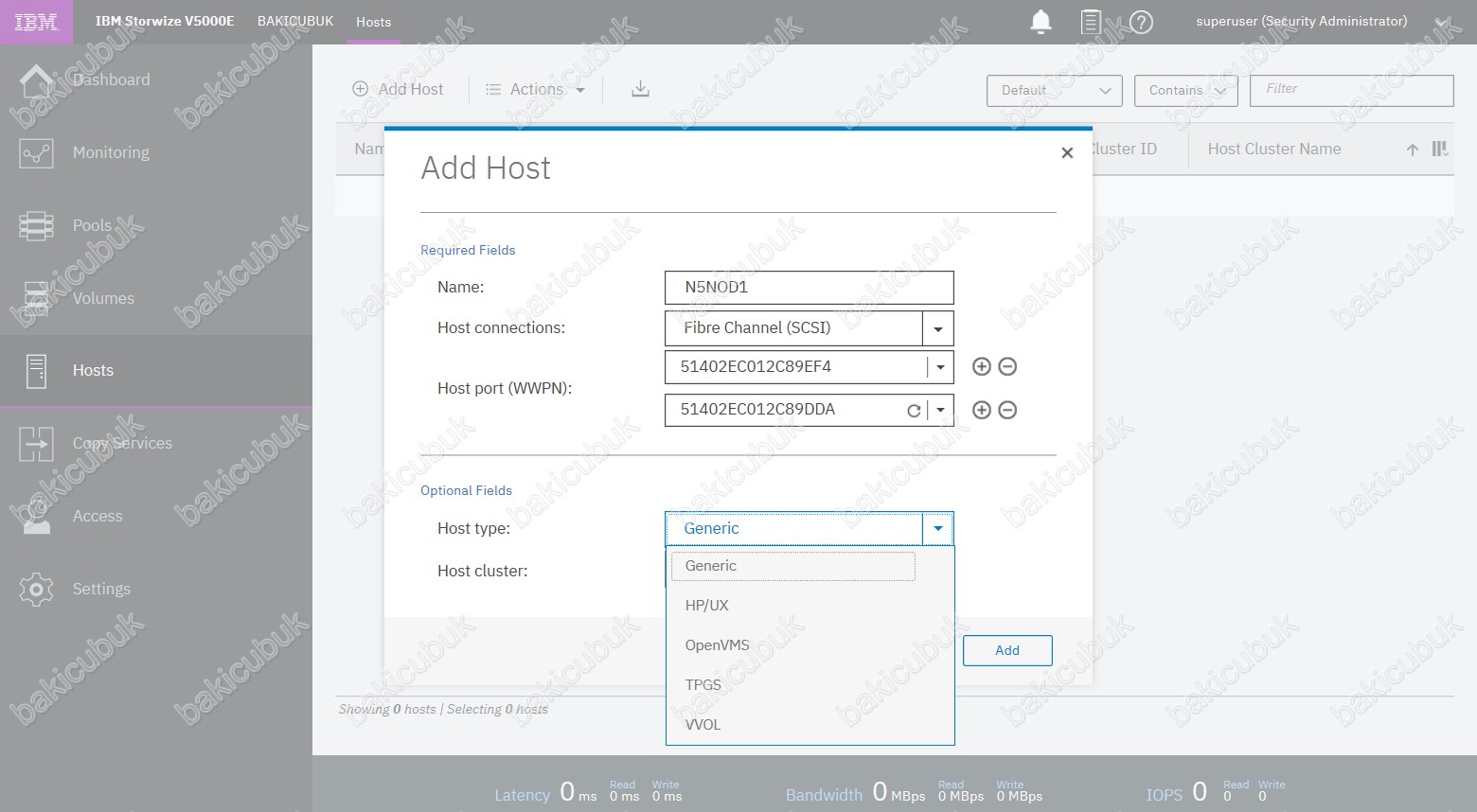Viewport: 1477px width, 812px height.
Task: Open the Default filter dropdown
Action: click(x=1055, y=91)
